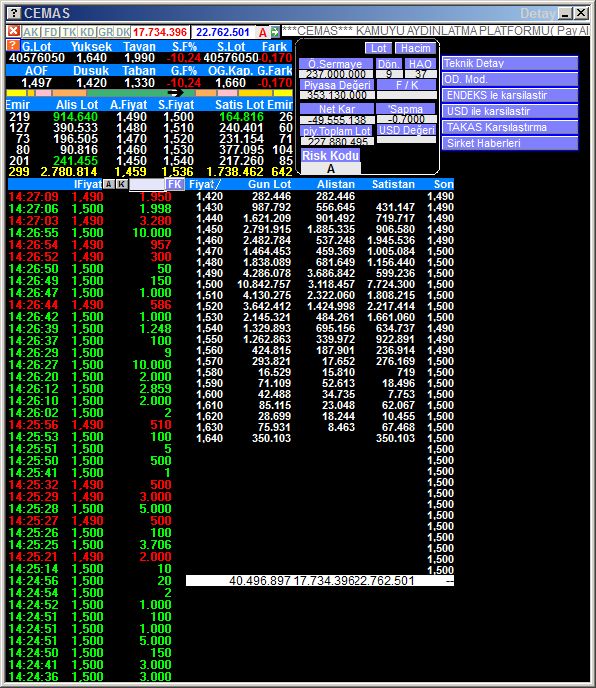Select the FD toolbar tab
The height and width of the screenshot is (688, 596).
[51, 32]
